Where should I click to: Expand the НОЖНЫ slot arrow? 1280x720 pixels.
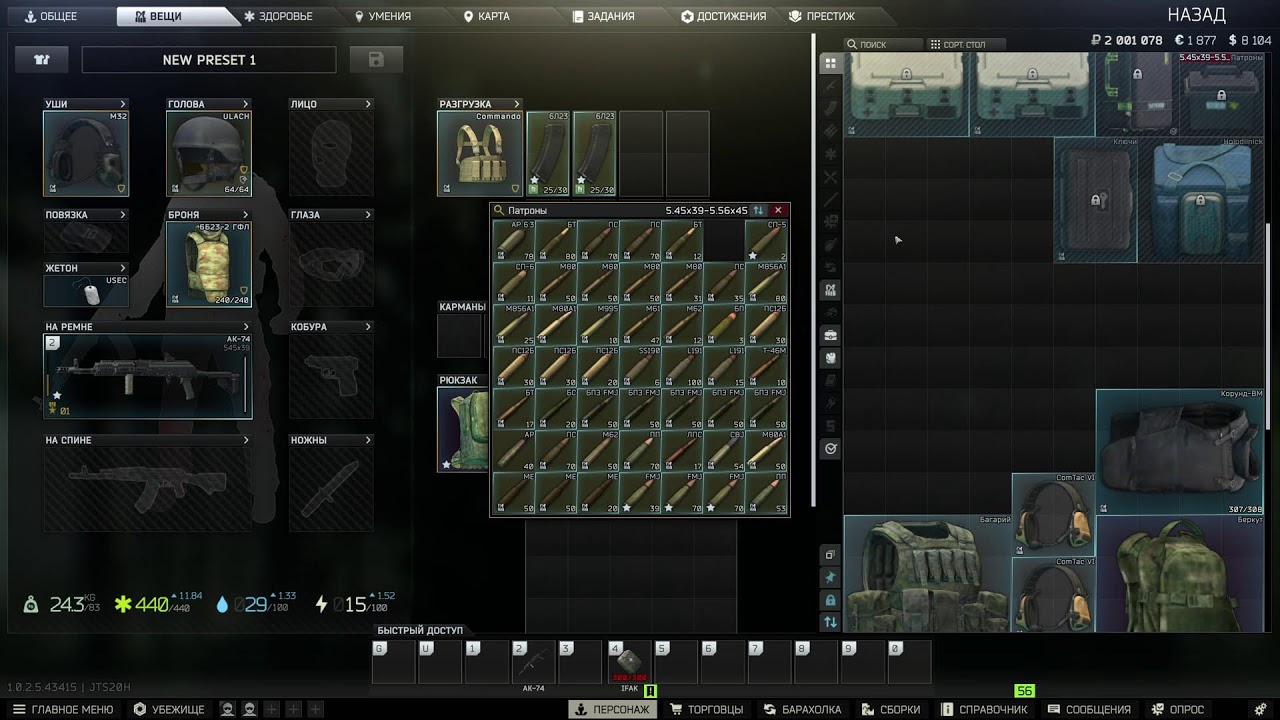click(368, 440)
